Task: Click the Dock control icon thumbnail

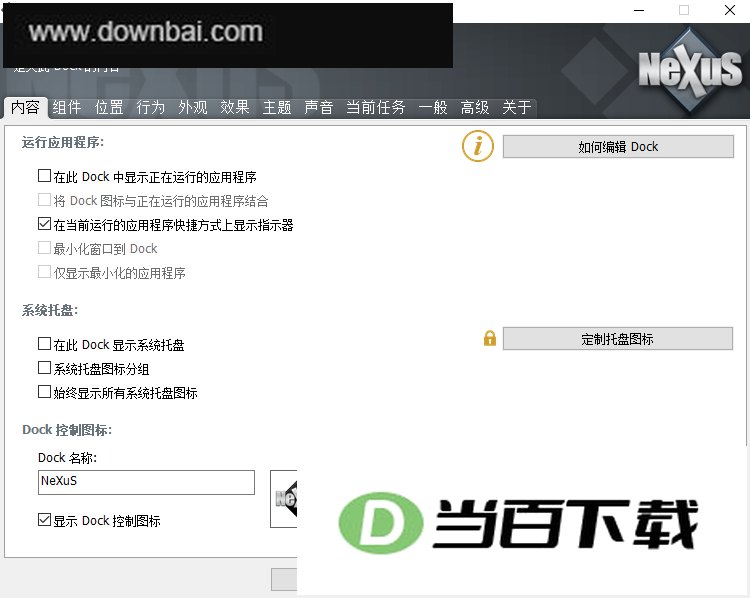Action: coord(284,499)
